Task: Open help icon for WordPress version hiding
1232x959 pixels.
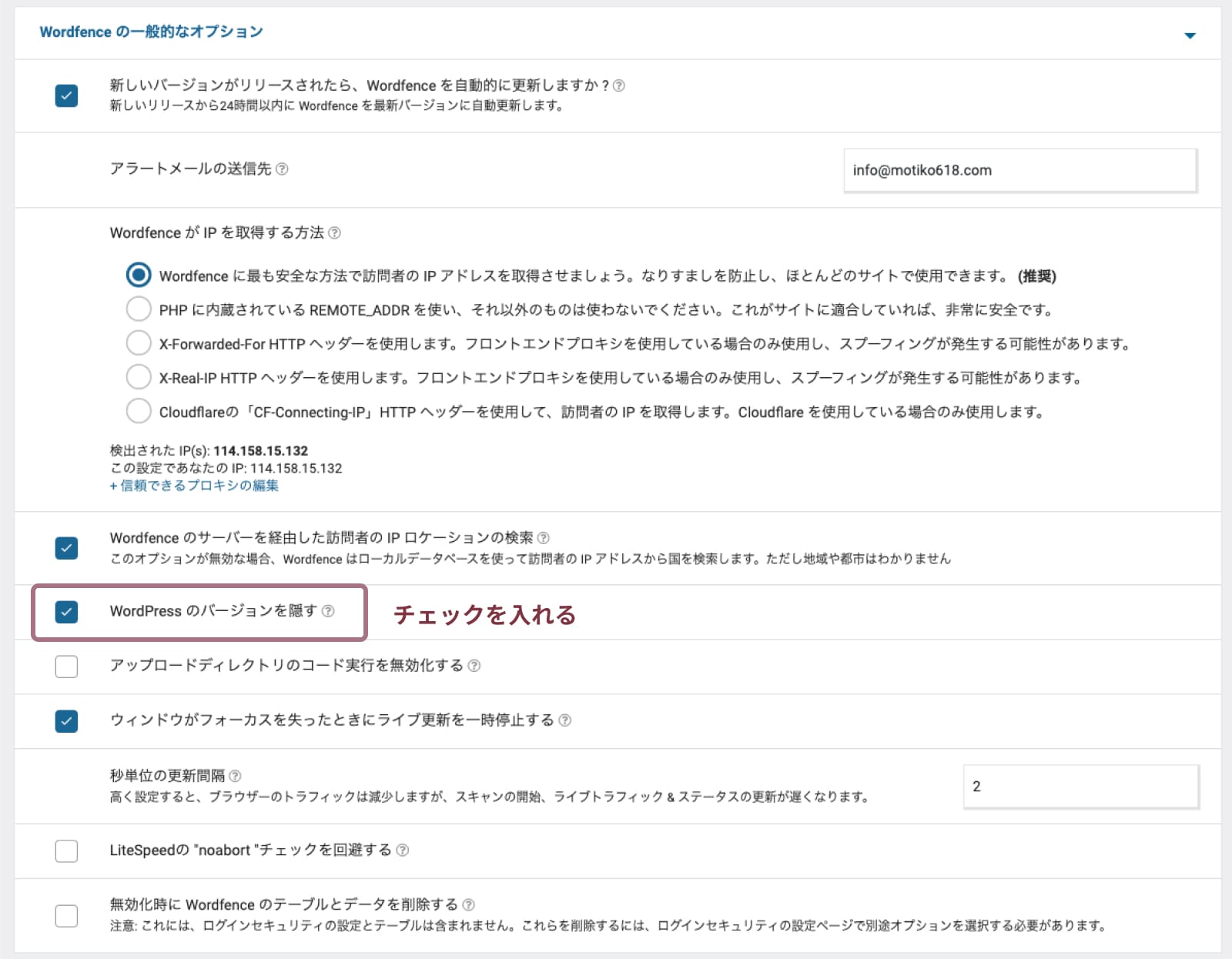Action: 328,611
